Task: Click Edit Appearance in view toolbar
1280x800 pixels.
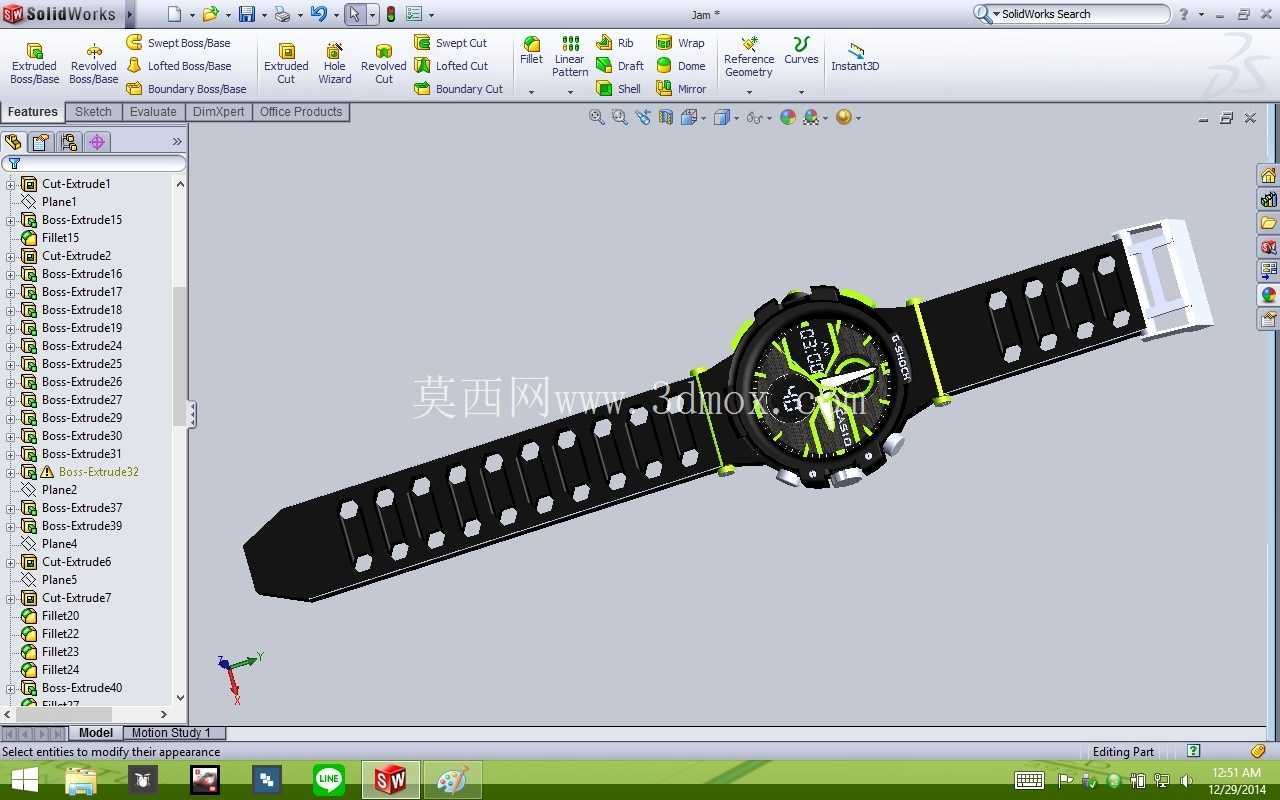Action: click(x=788, y=117)
